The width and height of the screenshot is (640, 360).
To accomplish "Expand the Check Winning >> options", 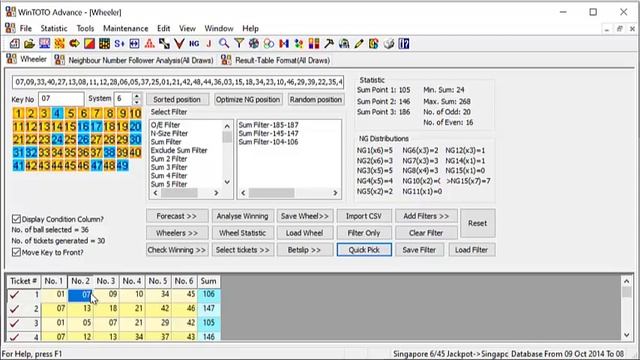I will pos(177,250).
